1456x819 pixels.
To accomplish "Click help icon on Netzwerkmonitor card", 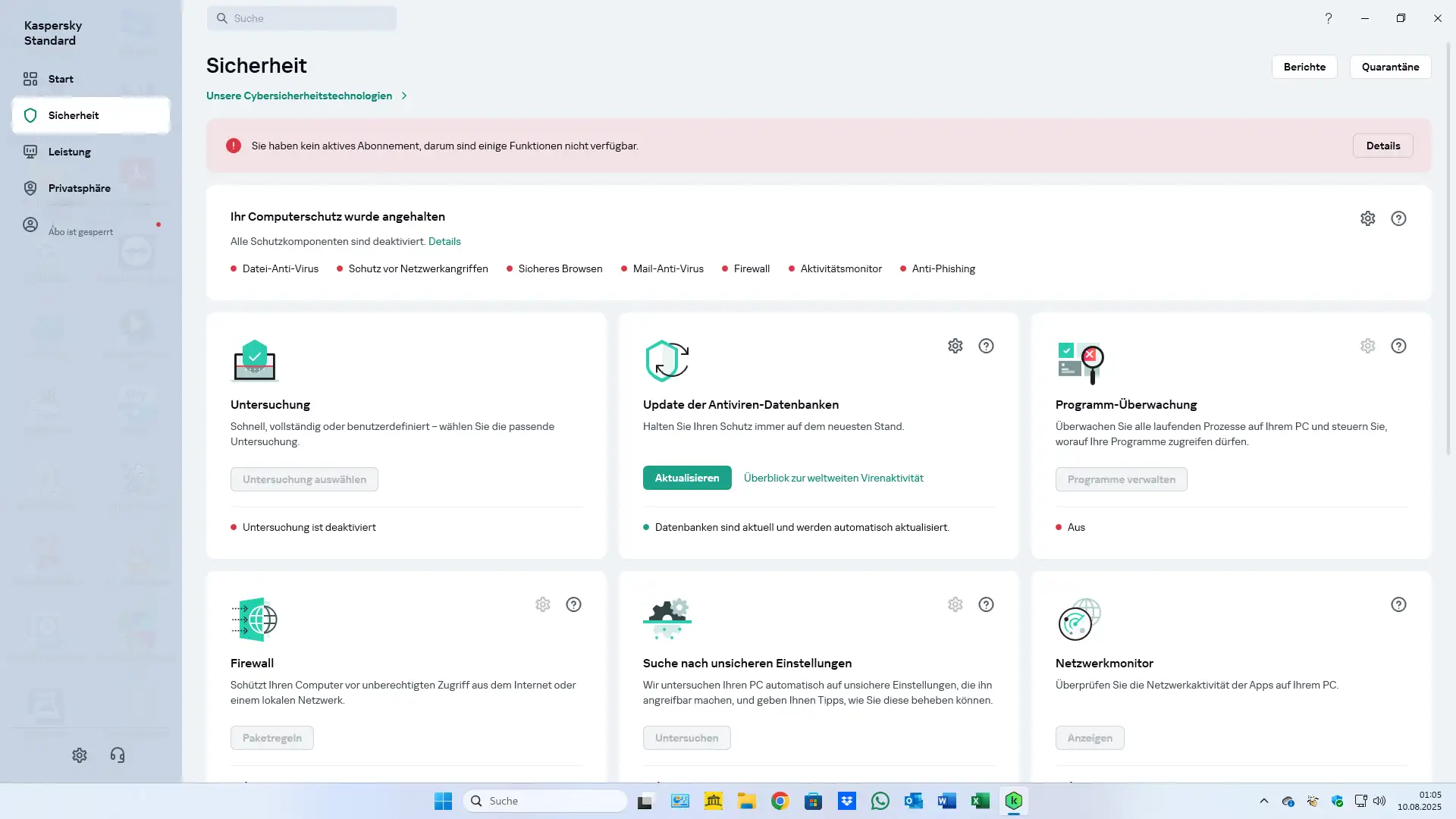I will coord(1398,604).
